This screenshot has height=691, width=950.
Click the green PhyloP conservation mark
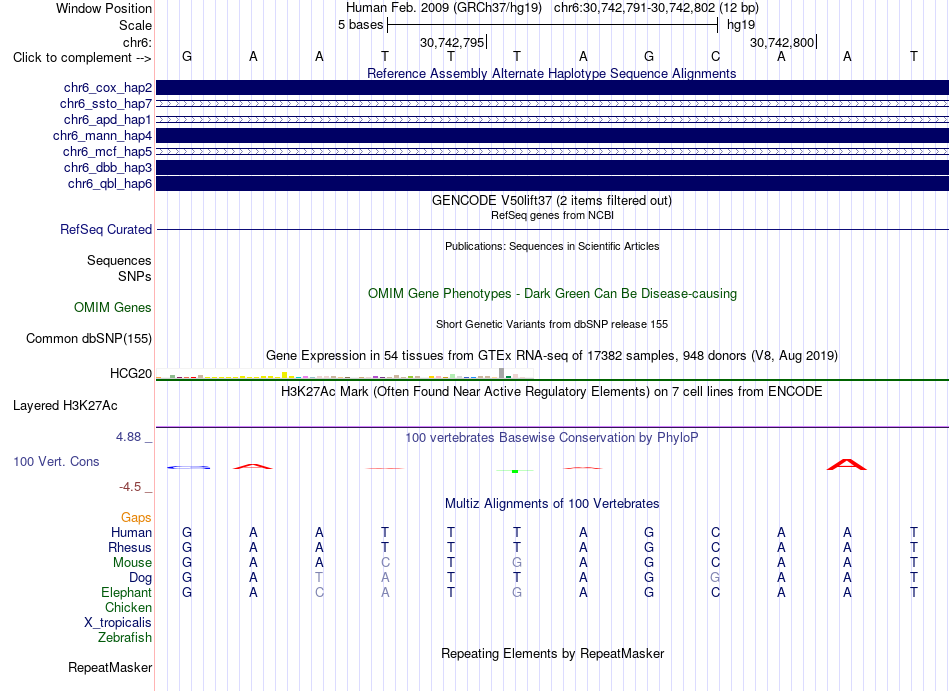coord(515,471)
